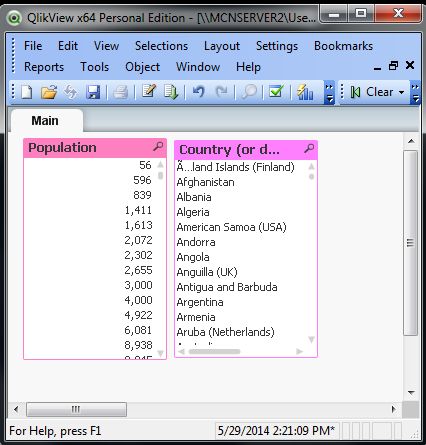This screenshot has height=445, width=426.
Task: Launch the Quick Chart wizard icon
Action: pos(305,92)
